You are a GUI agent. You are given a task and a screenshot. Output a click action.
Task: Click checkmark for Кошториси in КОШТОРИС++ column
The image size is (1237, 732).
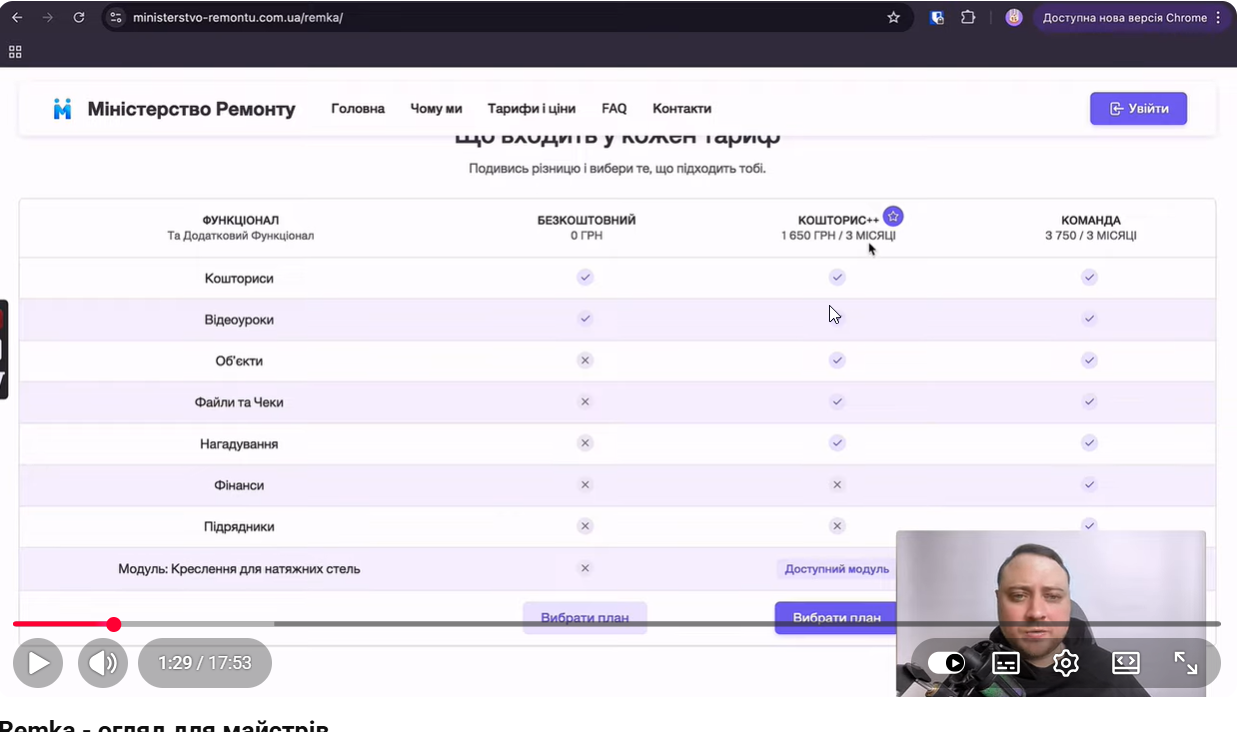pos(838,277)
